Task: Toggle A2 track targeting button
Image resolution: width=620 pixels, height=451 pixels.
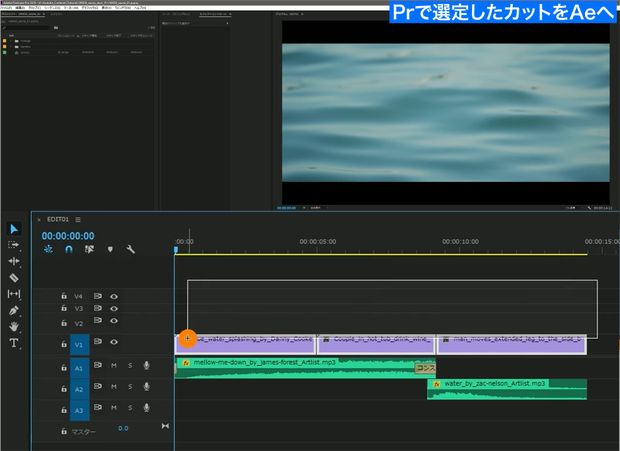Action: (79, 389)
